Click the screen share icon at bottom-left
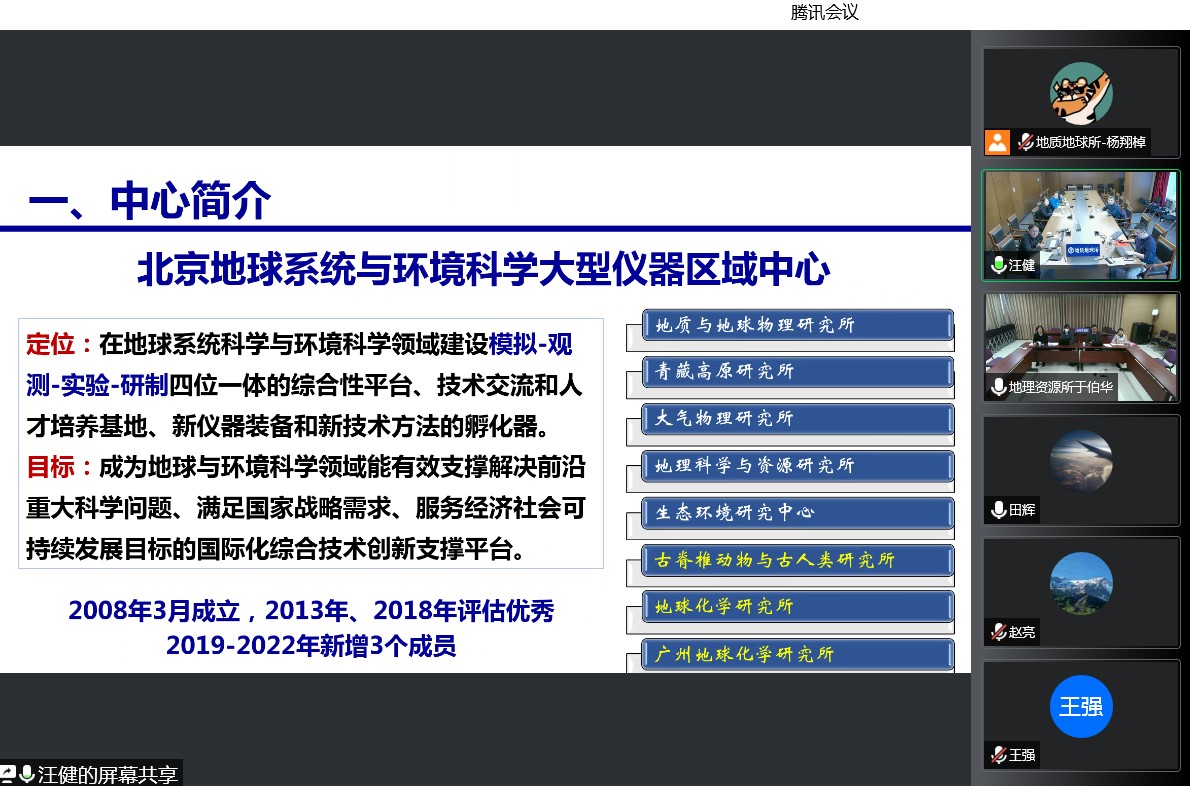The height and width of the screenshot is (786, 1190). [8, 774]
